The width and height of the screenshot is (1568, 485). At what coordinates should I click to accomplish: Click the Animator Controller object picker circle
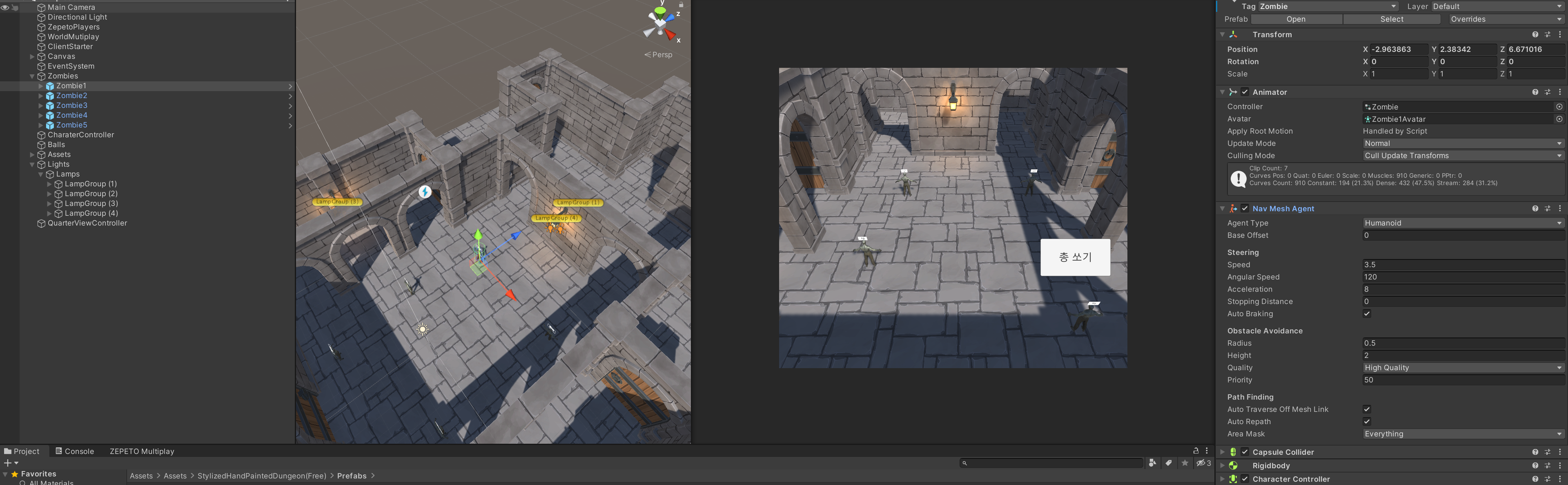[1559, 107]
